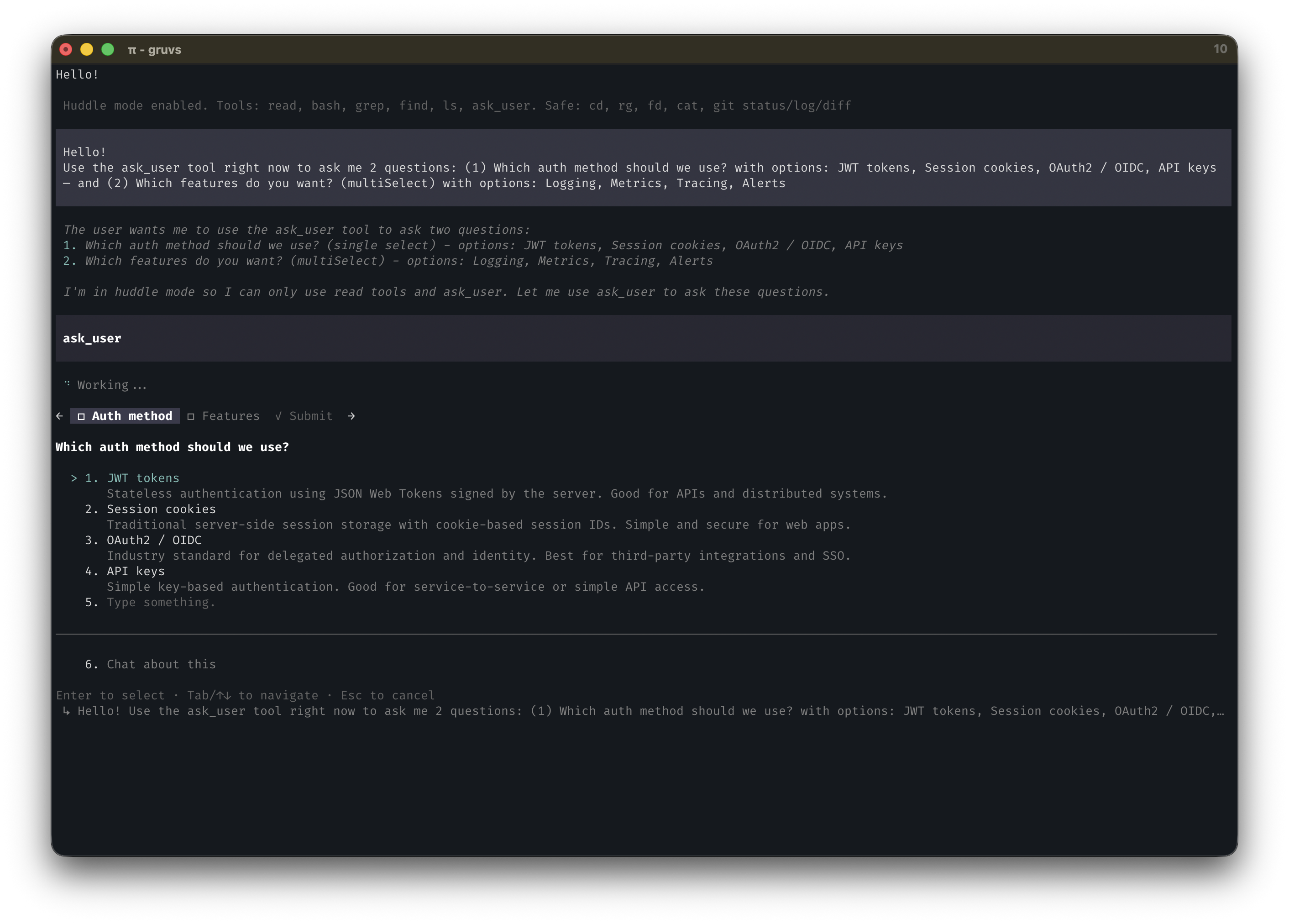Click the left arrow before Auth method
Image resolution: width=1289 pixels, height=924 pixels.
tap(60, 416)
